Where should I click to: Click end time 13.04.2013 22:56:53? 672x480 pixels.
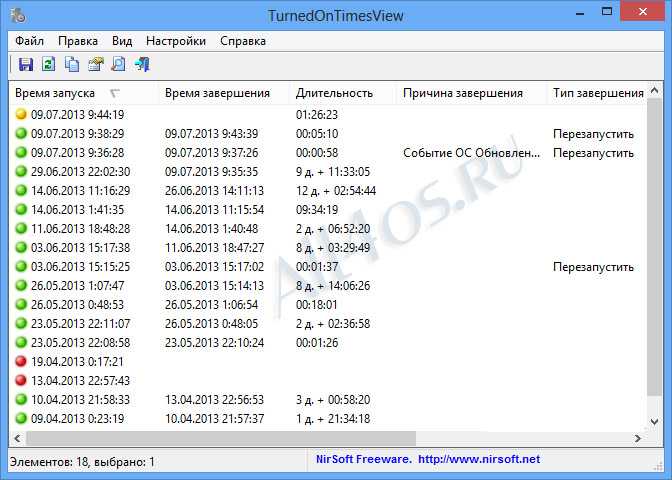[x=214, y=400]
